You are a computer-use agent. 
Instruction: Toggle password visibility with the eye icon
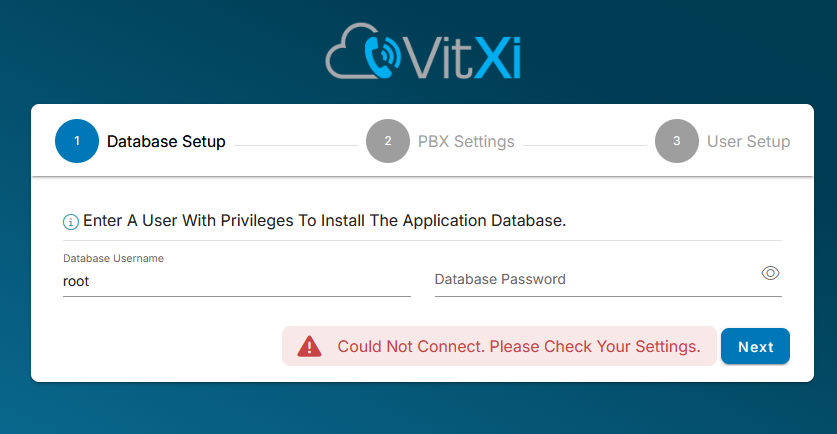pyautogui.click(x=770, y=273)
